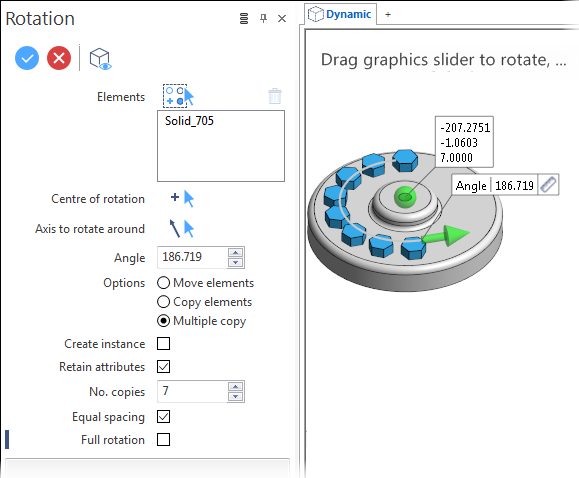The image size is (579, 478).
Task: Click the ruler icon beside Angle callout
Action: pos(548,184)
